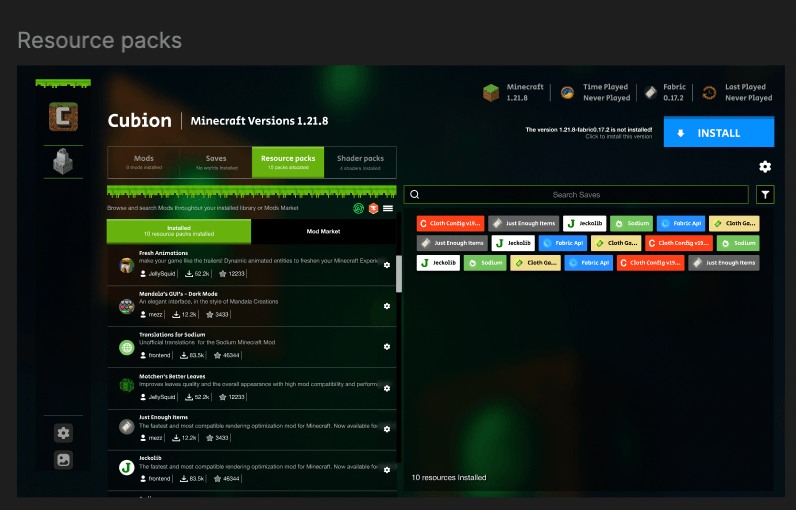Screen dimensions: 796x510
Task: Click author JellySquid under Fresh Animations
Action: (158, 274)
